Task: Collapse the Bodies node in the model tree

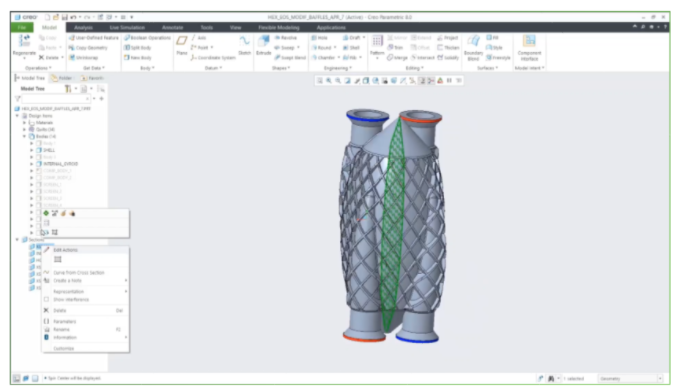Action: [x=25, y=136]
